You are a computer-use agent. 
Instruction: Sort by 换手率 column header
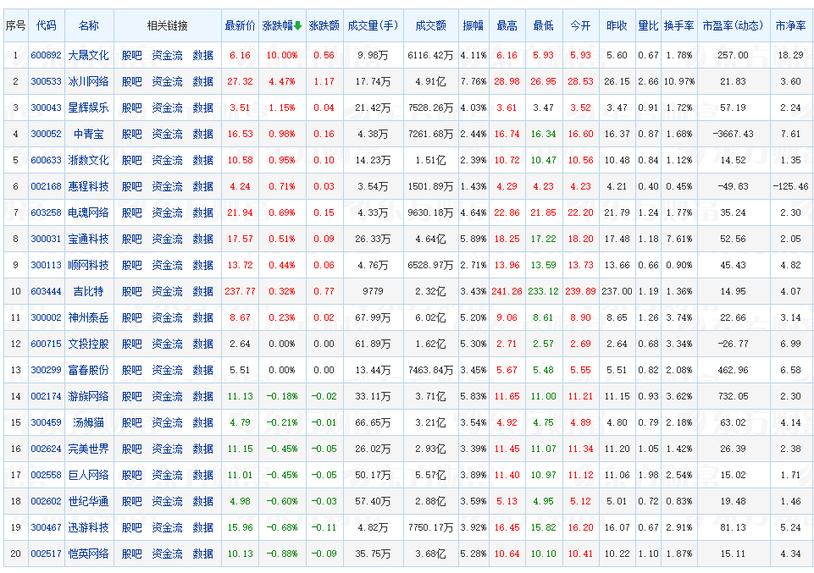coord(679,25)
